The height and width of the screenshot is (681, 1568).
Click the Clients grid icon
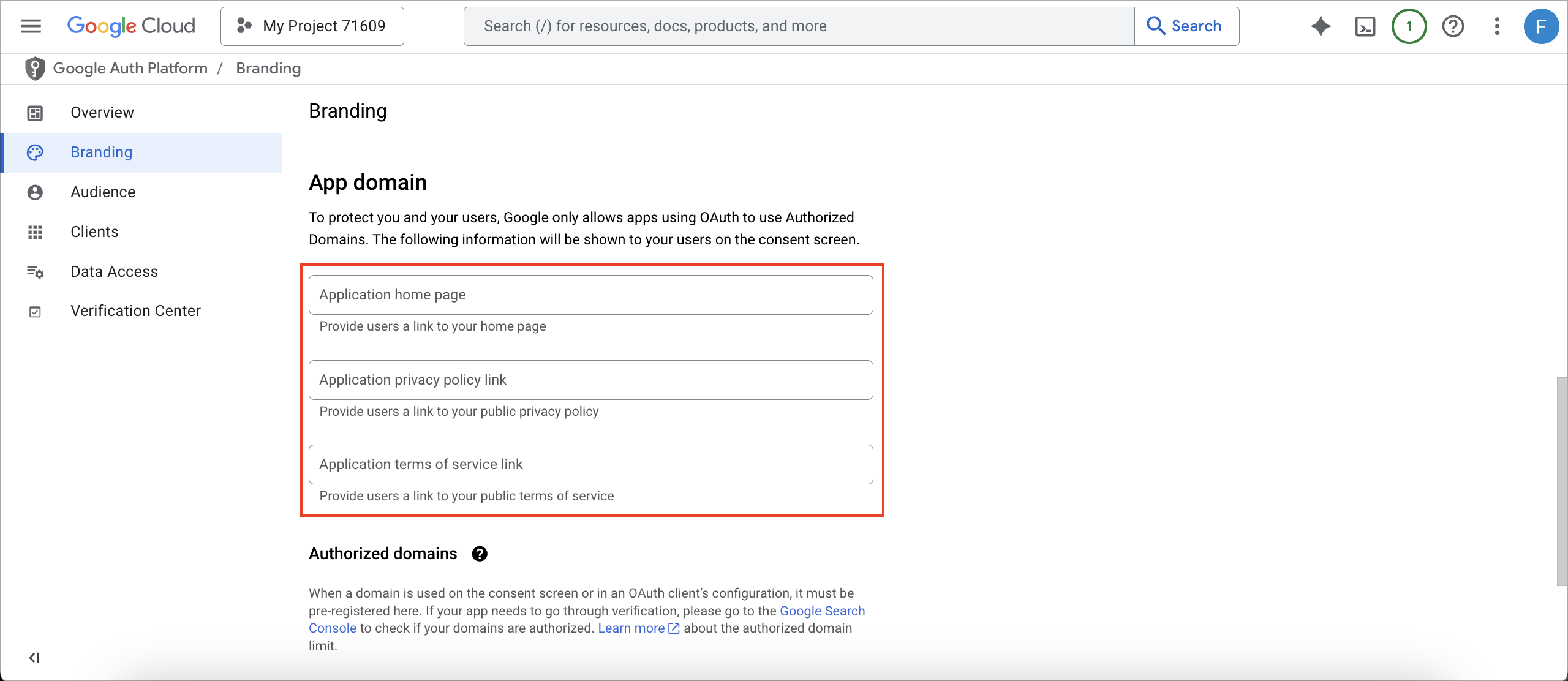pos(35,232)
